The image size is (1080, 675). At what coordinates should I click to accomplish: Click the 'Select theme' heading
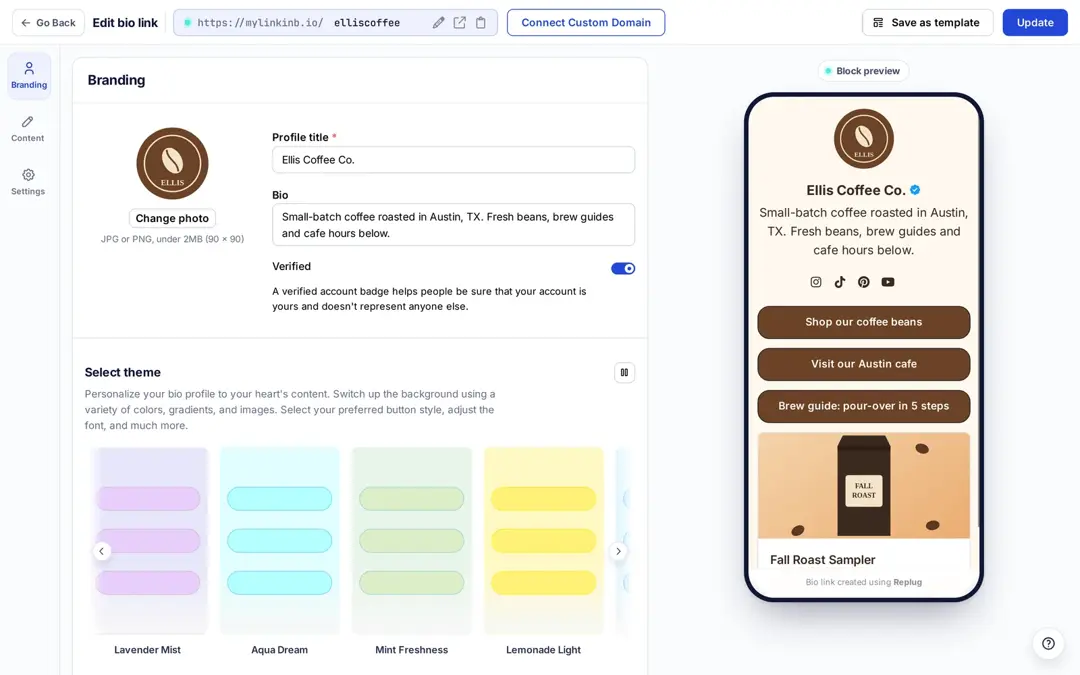point(123,373)
